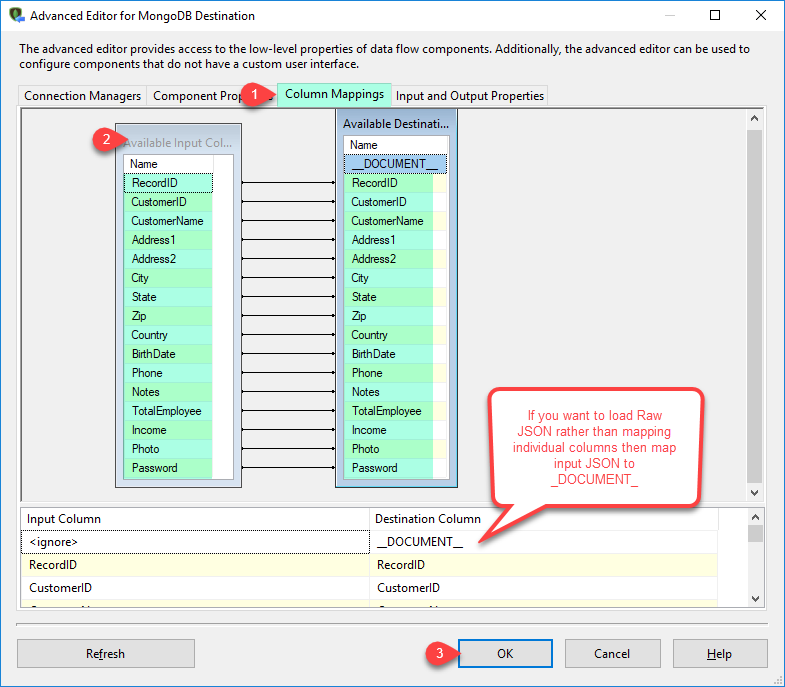Select Address2 in Available Input Columns
The height and width of the screenshot is (687, 785).
tap(168, 259)
